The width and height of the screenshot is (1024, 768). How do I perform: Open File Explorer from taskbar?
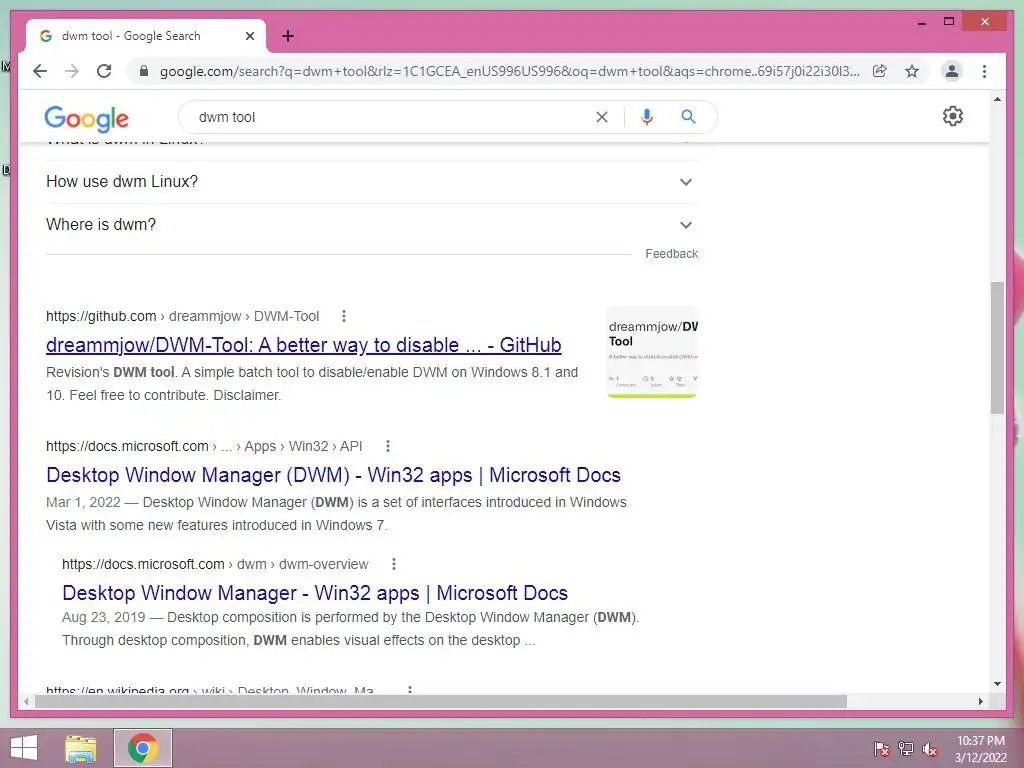(81, 748)
